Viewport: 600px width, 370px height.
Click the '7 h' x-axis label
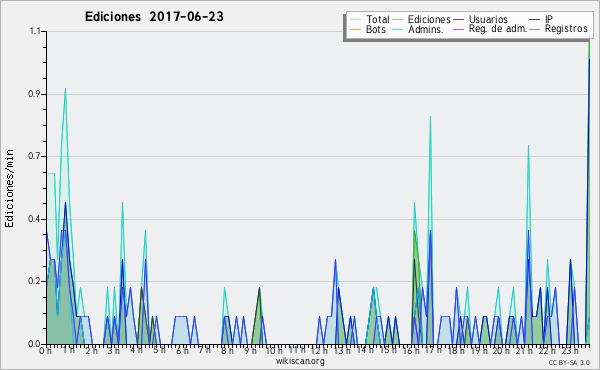tap(204, 349)
